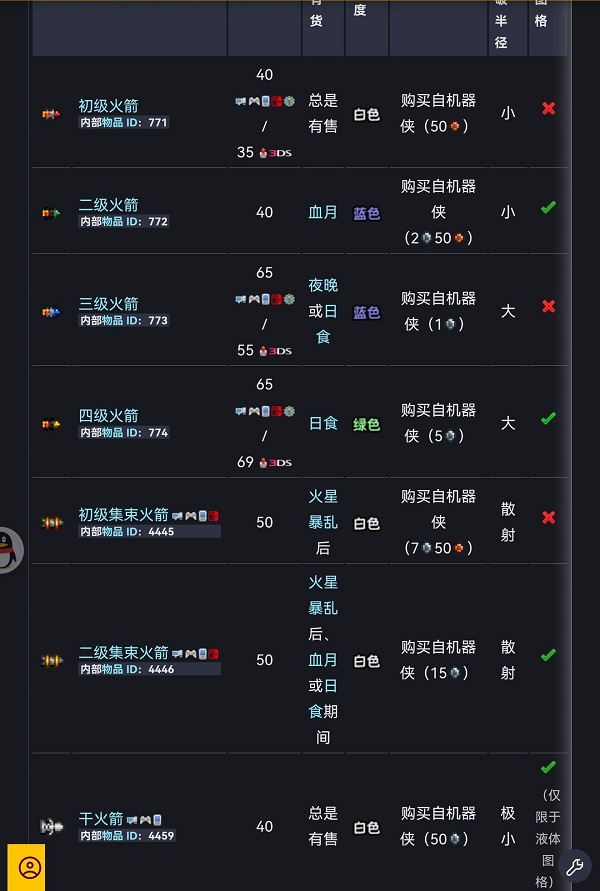Click the red X mark for 初级火箭

(548, 108)
